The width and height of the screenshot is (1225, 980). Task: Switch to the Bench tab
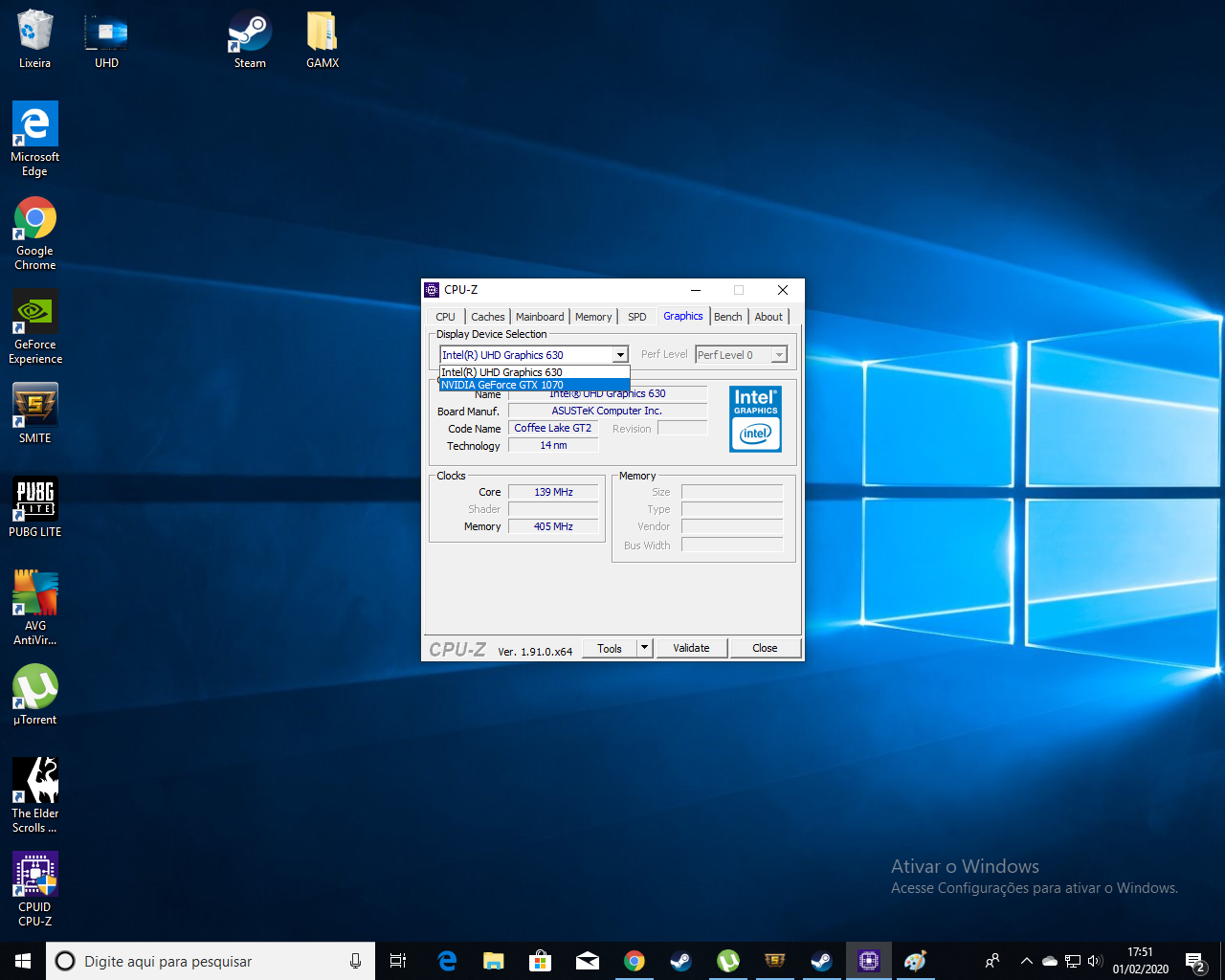727,317
